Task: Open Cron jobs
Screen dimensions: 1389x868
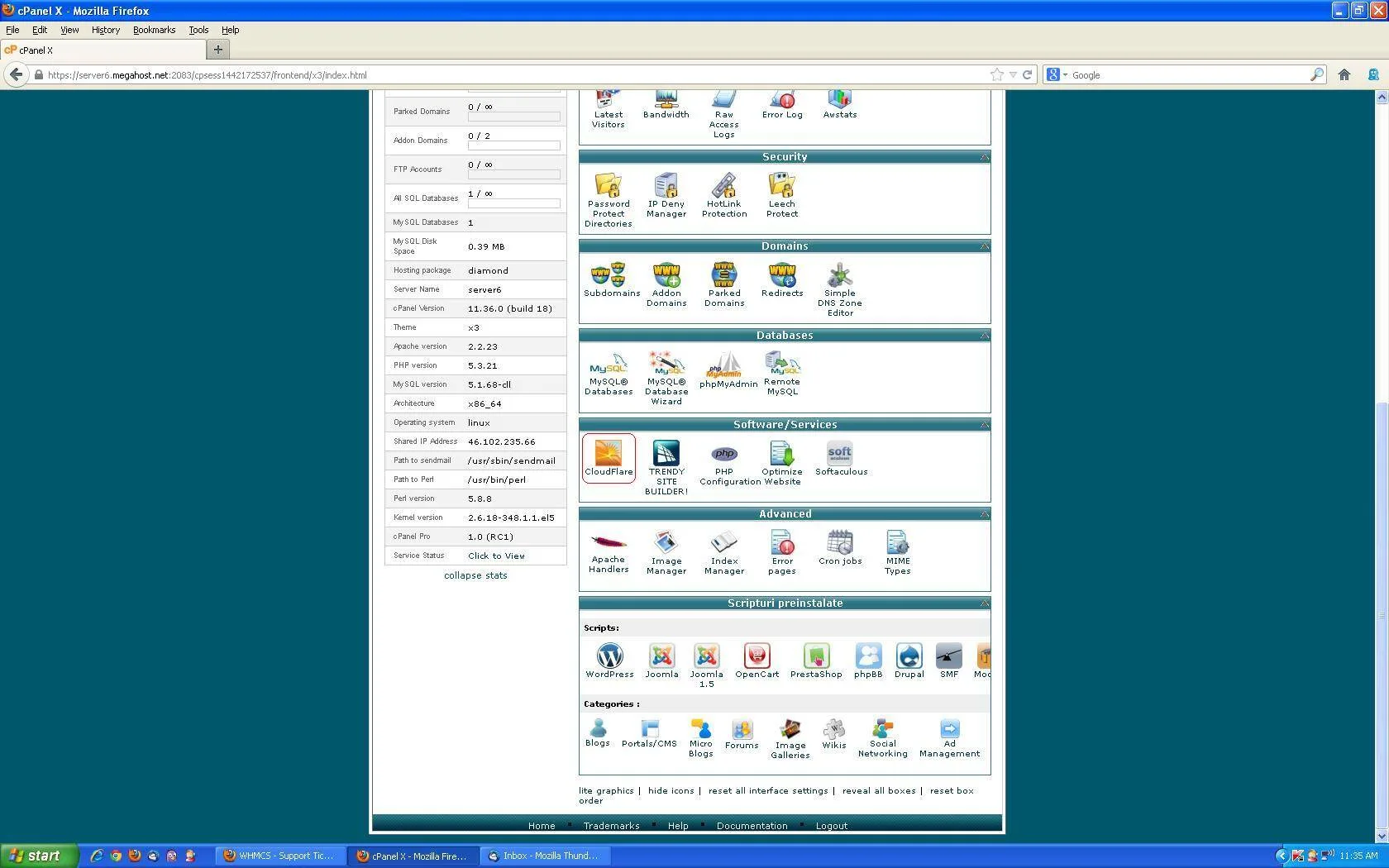Action: point(840,547)
